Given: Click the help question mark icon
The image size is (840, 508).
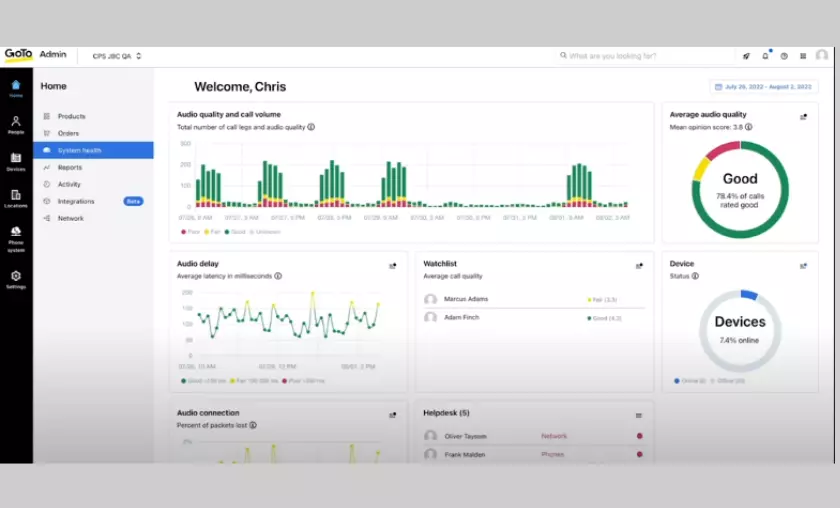Looking at the screenshot, I should pyautogui.click(x=784, y=56).
